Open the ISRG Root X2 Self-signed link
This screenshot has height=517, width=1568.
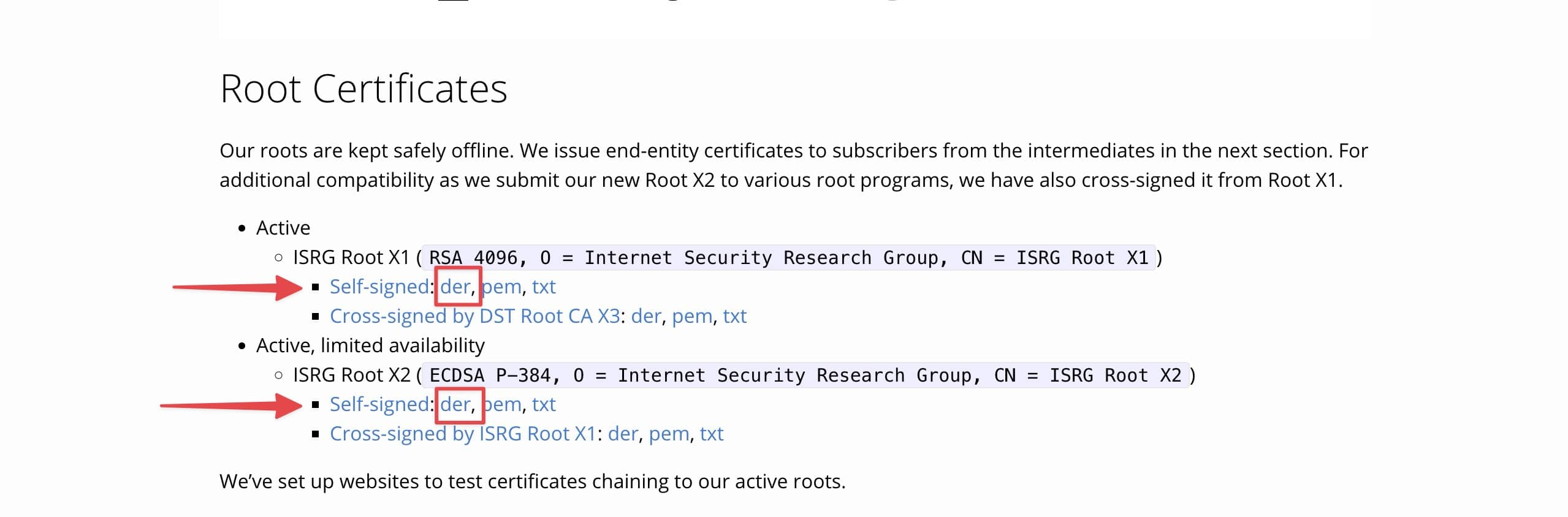(379, 404)
